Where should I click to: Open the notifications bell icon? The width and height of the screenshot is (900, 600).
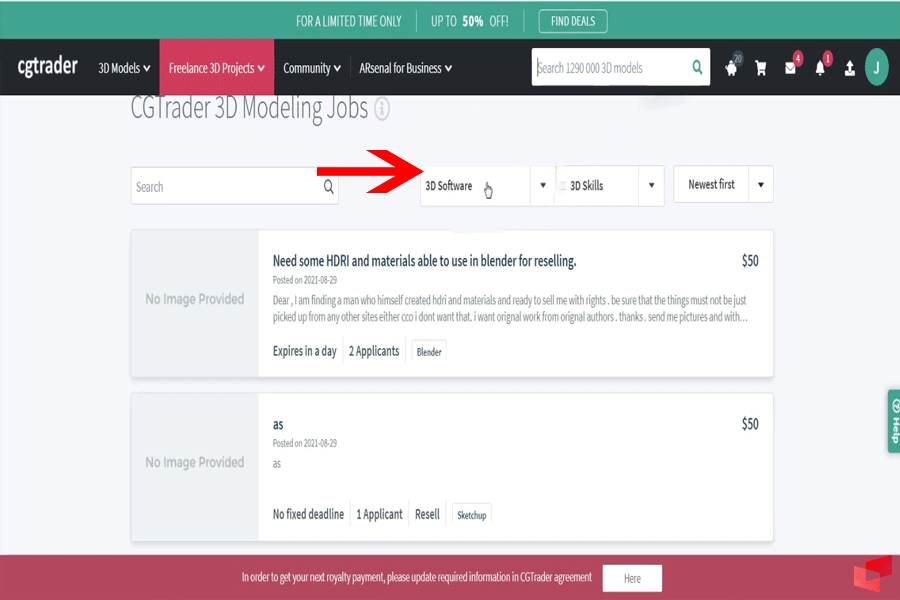point(820,69)
